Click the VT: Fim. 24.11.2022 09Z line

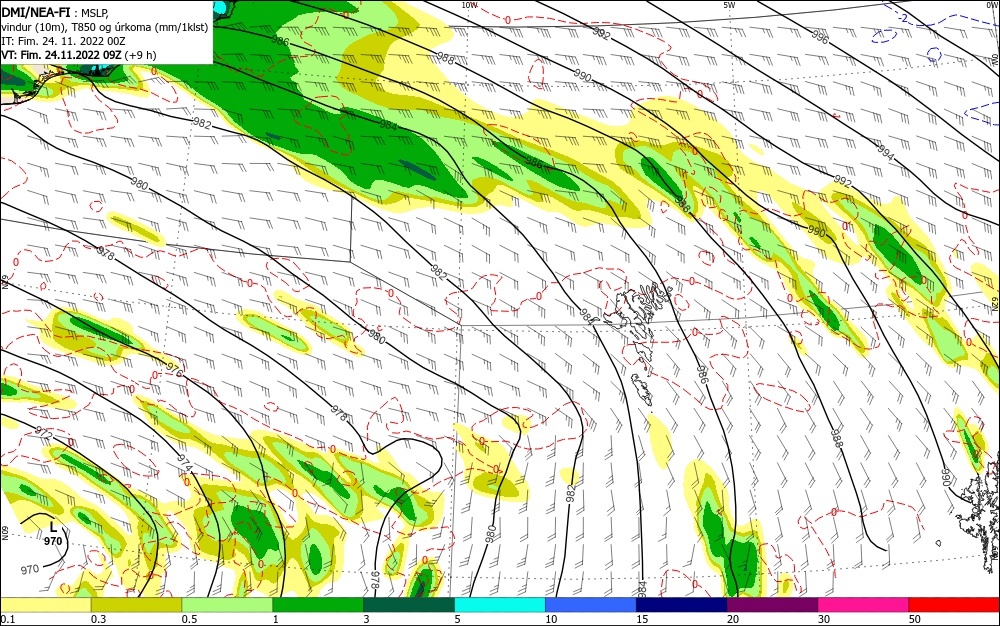[78, 55]
